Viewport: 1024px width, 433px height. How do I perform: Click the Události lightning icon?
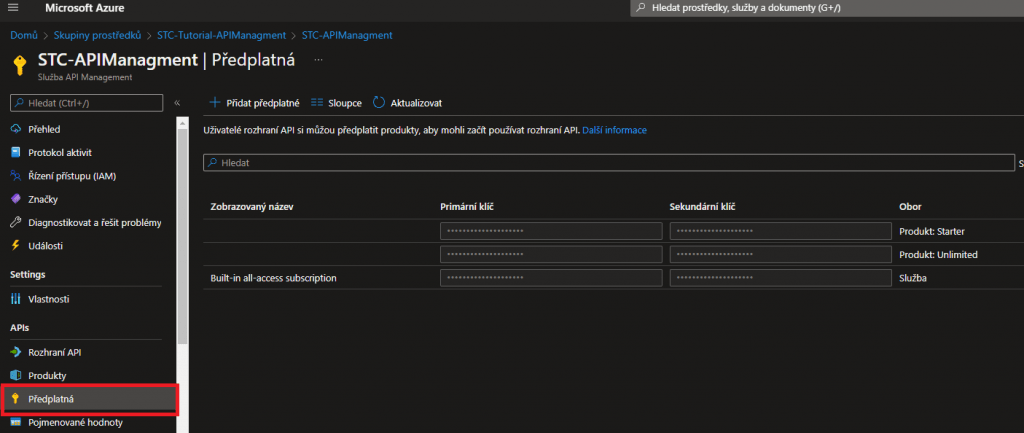(x=16, y=245)
